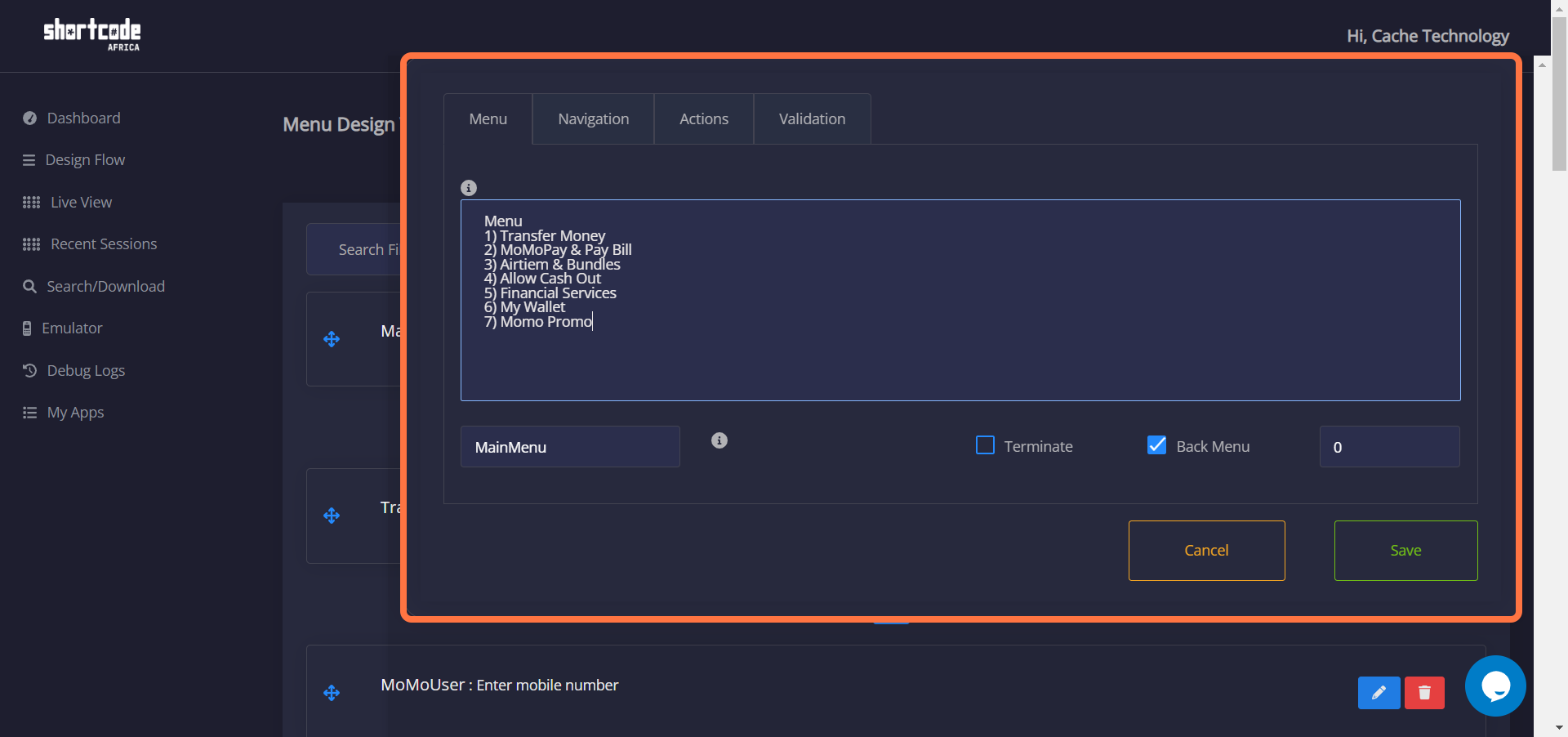Edit MoMoUser row with pencil icon
This screenshot has width=1568, height=737.
click(x=1379, y=693)
